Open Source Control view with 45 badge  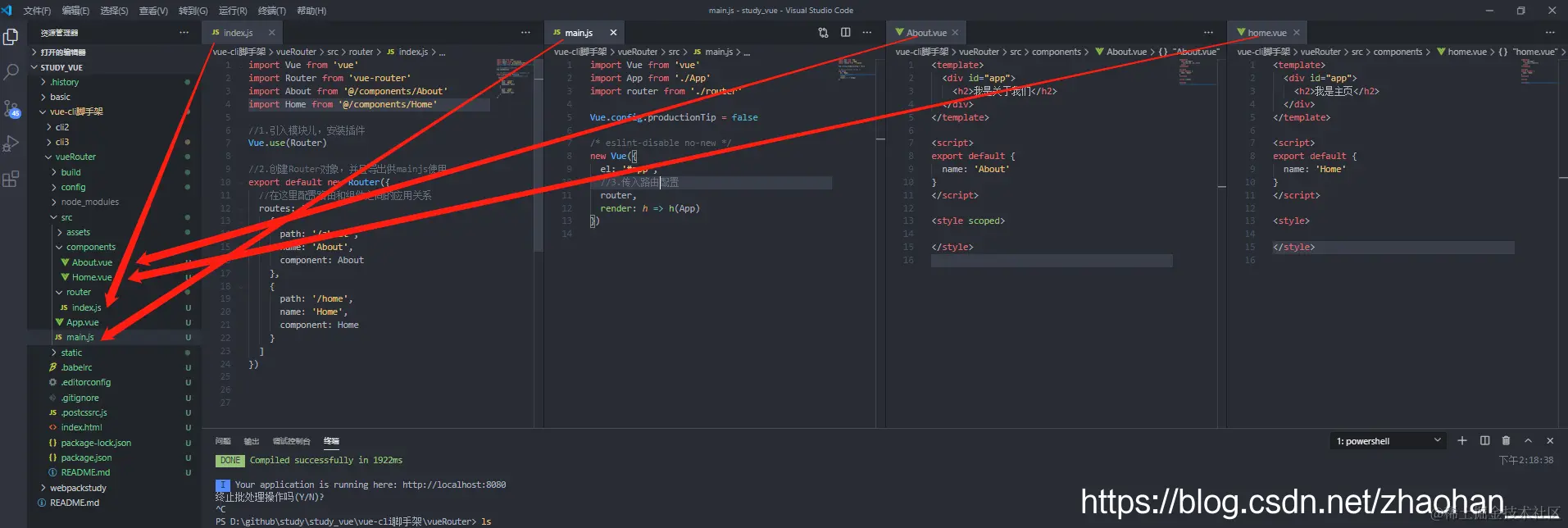tap(11, 108)
